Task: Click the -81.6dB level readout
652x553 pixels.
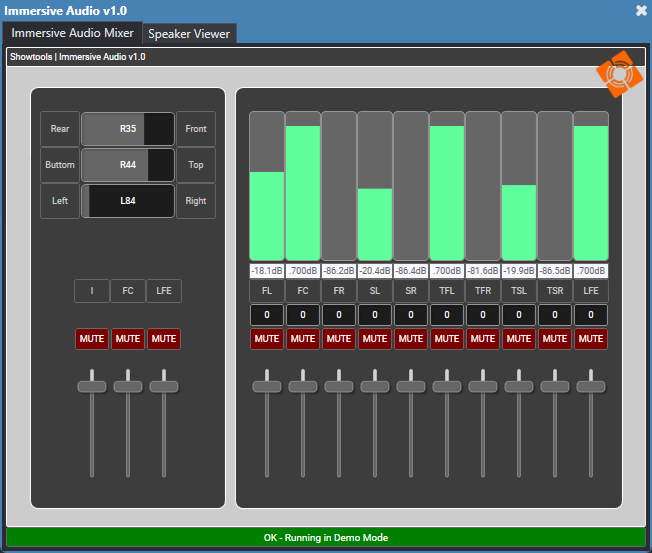Action: coord(483,271)
